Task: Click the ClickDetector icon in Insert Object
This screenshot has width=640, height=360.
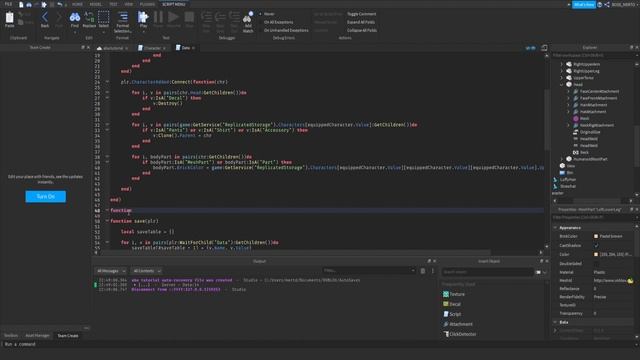Action: [x=446, y=334]
